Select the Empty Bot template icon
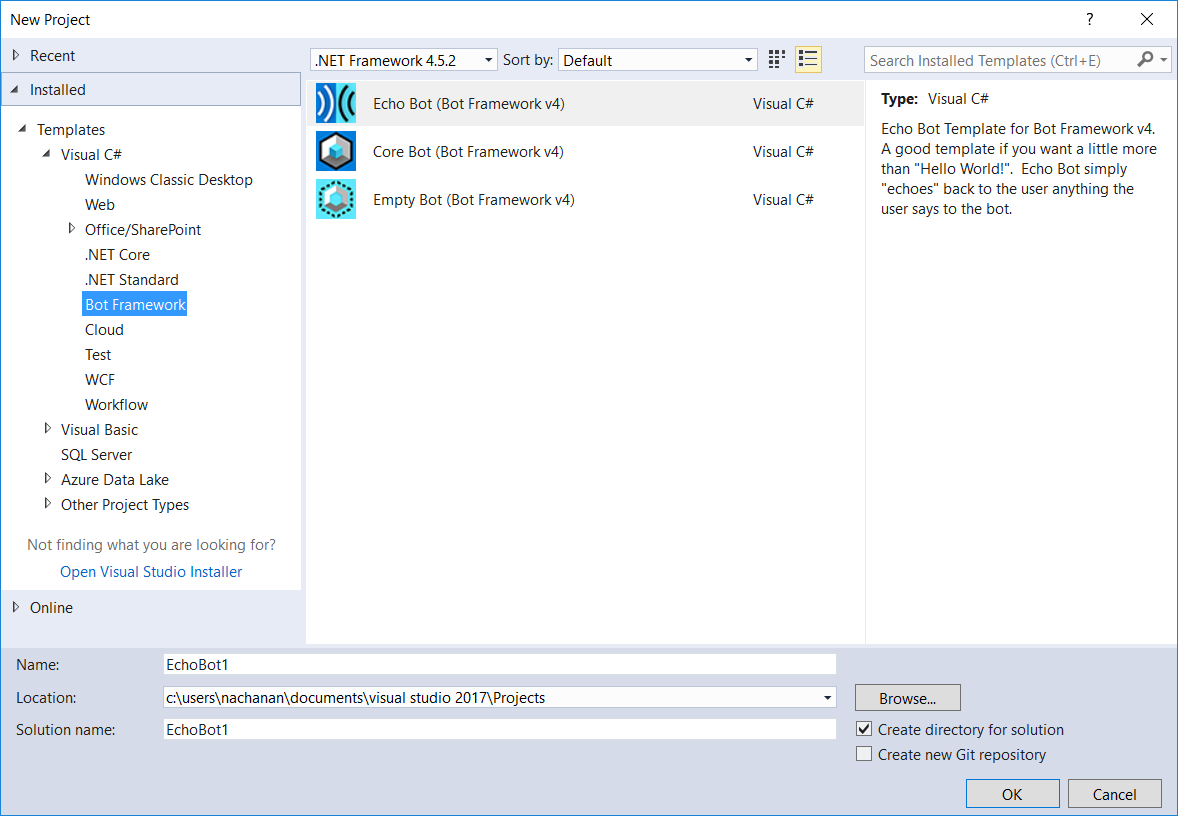This screenshot has width=1178, height=816. (x=335, y=200)
